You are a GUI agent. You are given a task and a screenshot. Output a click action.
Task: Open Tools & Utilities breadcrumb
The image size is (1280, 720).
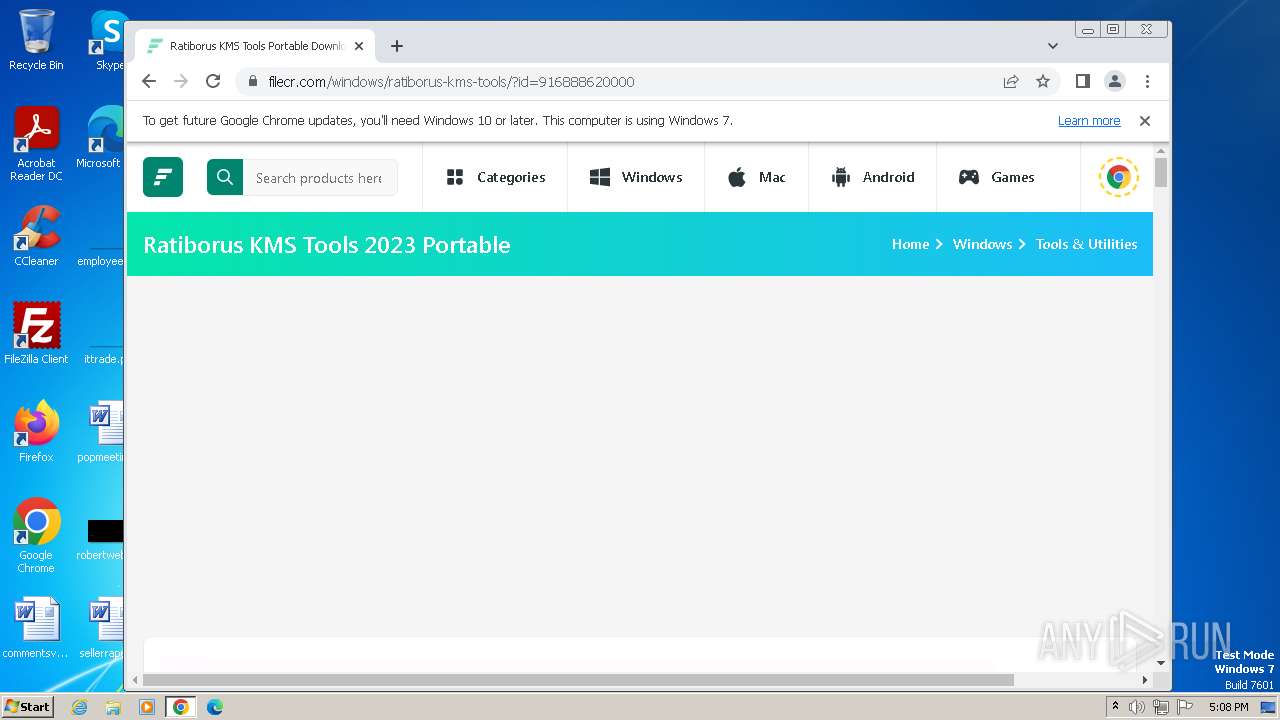click(1086, 244)
